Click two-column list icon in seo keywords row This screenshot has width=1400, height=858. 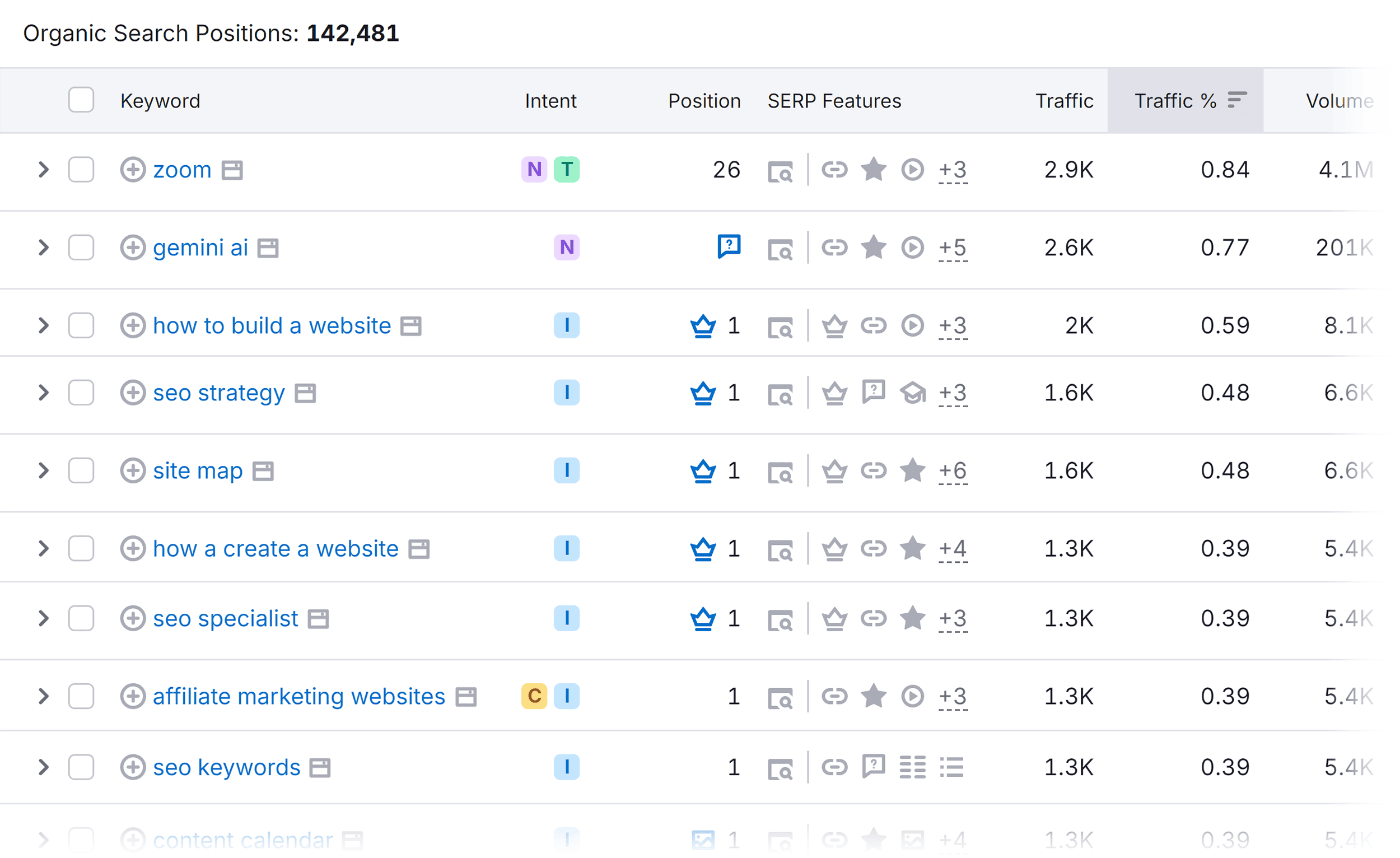tap(912, 768)
